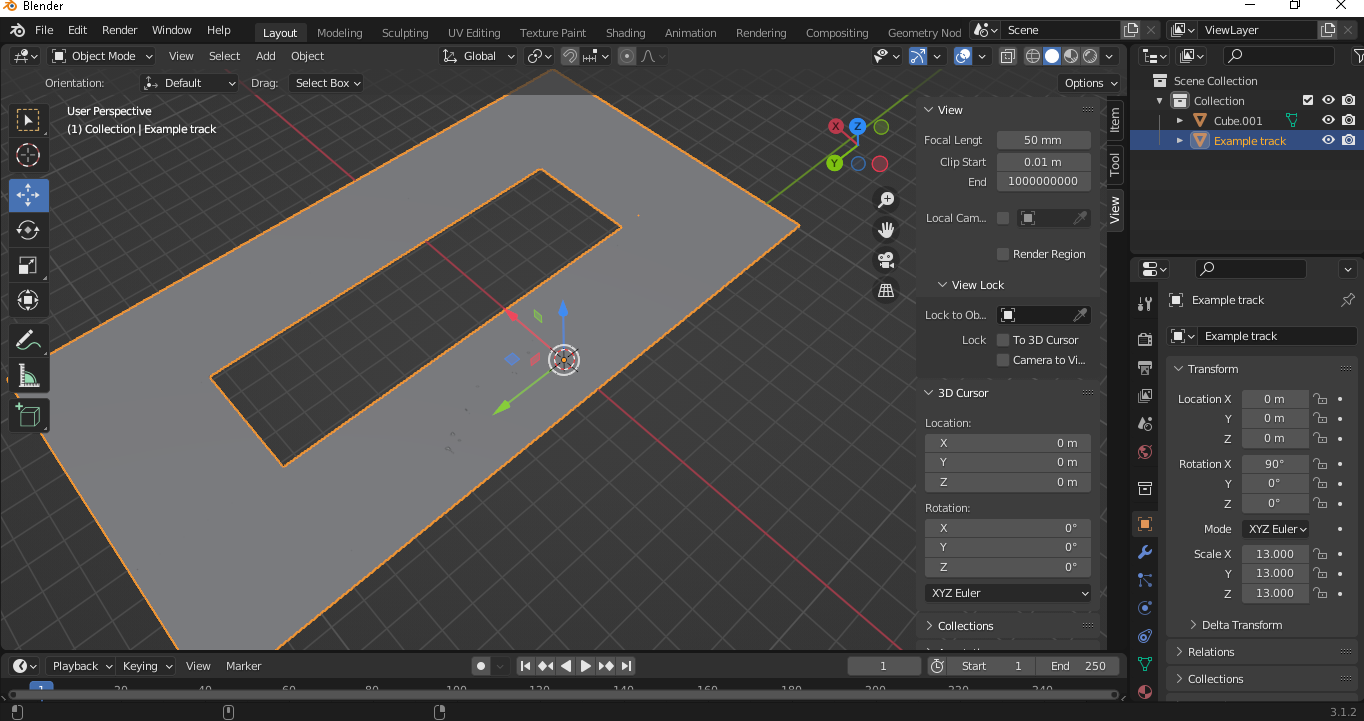Pick the Transform tool
This screenshot has width=1364, height=721.
coord(29,300)
